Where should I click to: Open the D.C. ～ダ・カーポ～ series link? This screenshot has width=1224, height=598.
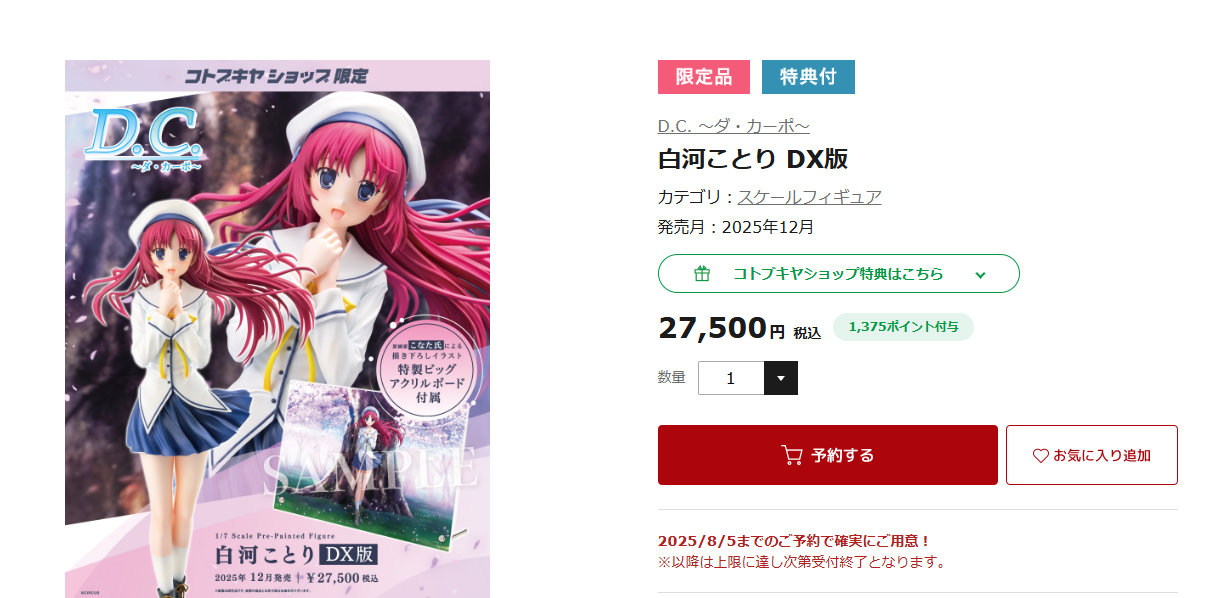733,126
